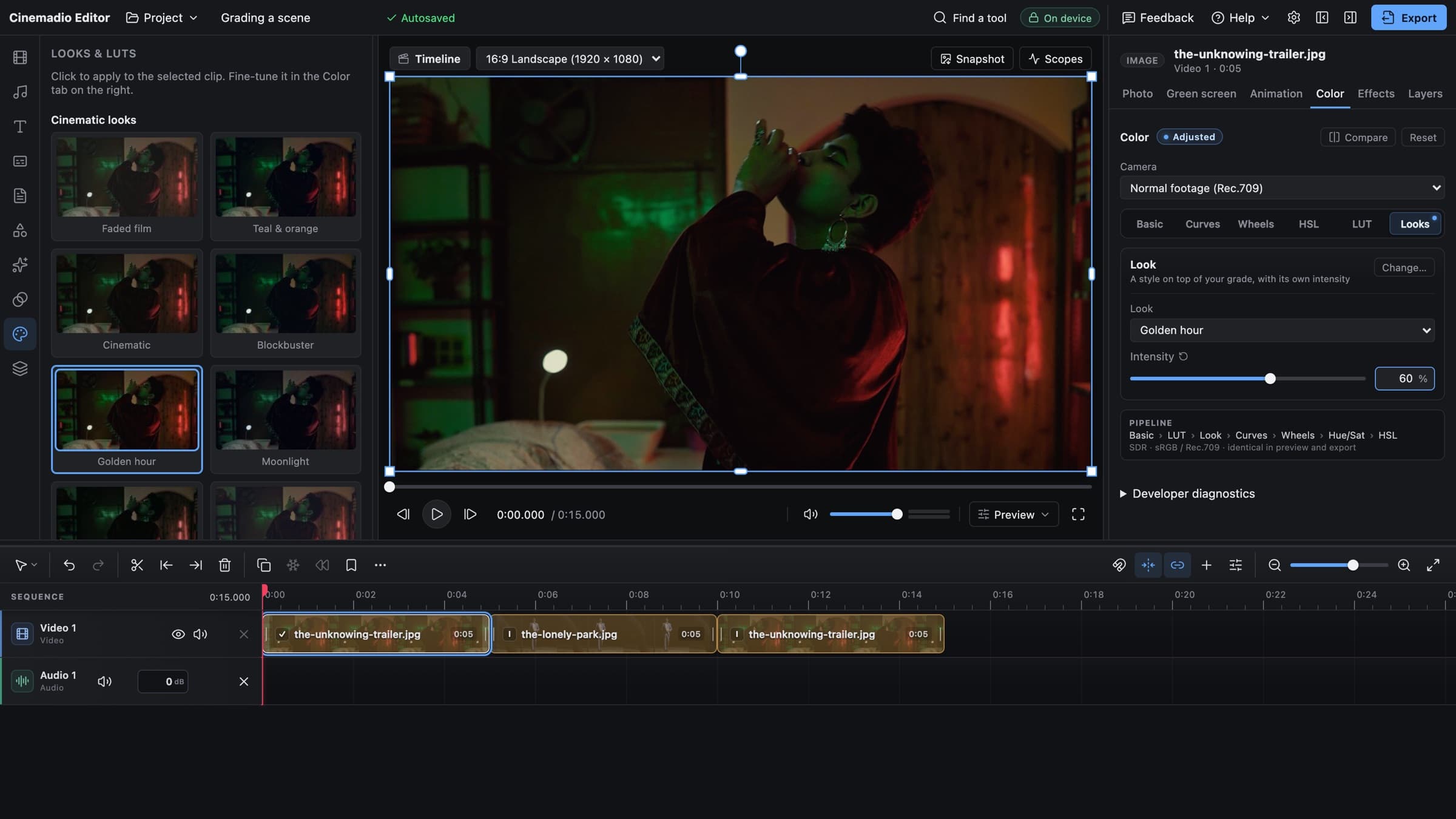Open the 16:9 Landscape aspect ratio dropdown

pos(570,59)
